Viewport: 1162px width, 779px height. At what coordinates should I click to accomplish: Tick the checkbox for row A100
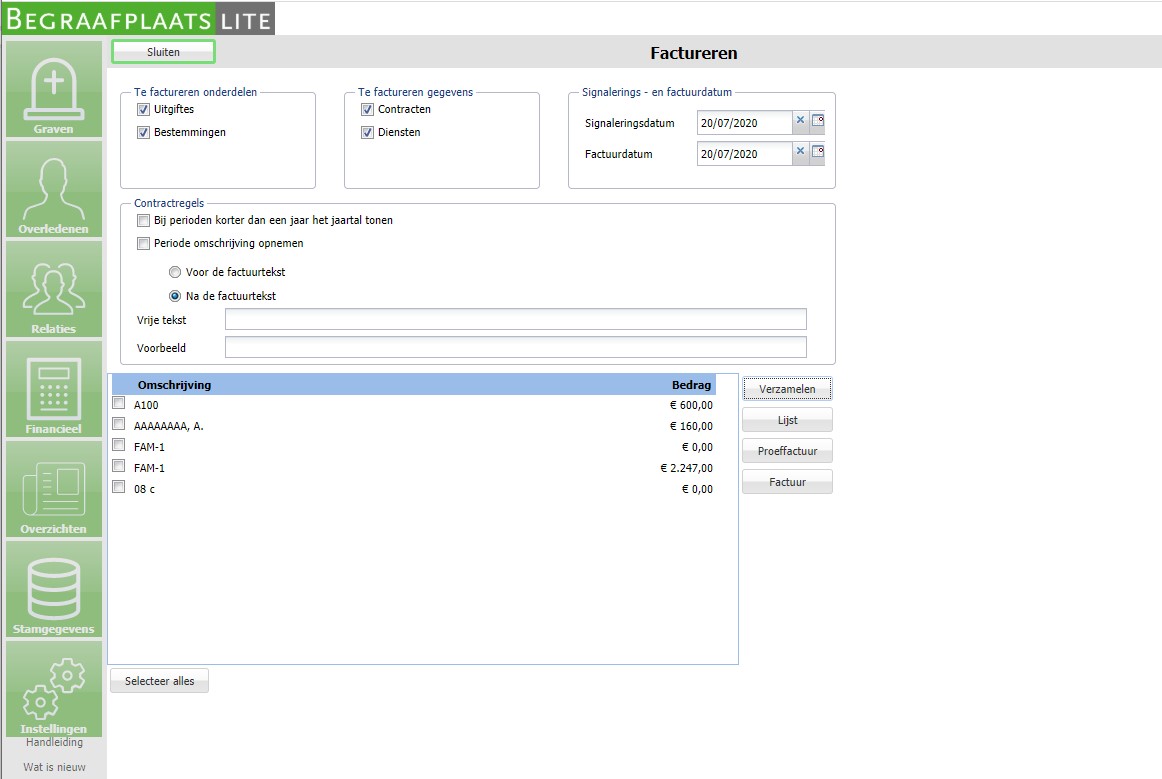(x=119, y=403)
